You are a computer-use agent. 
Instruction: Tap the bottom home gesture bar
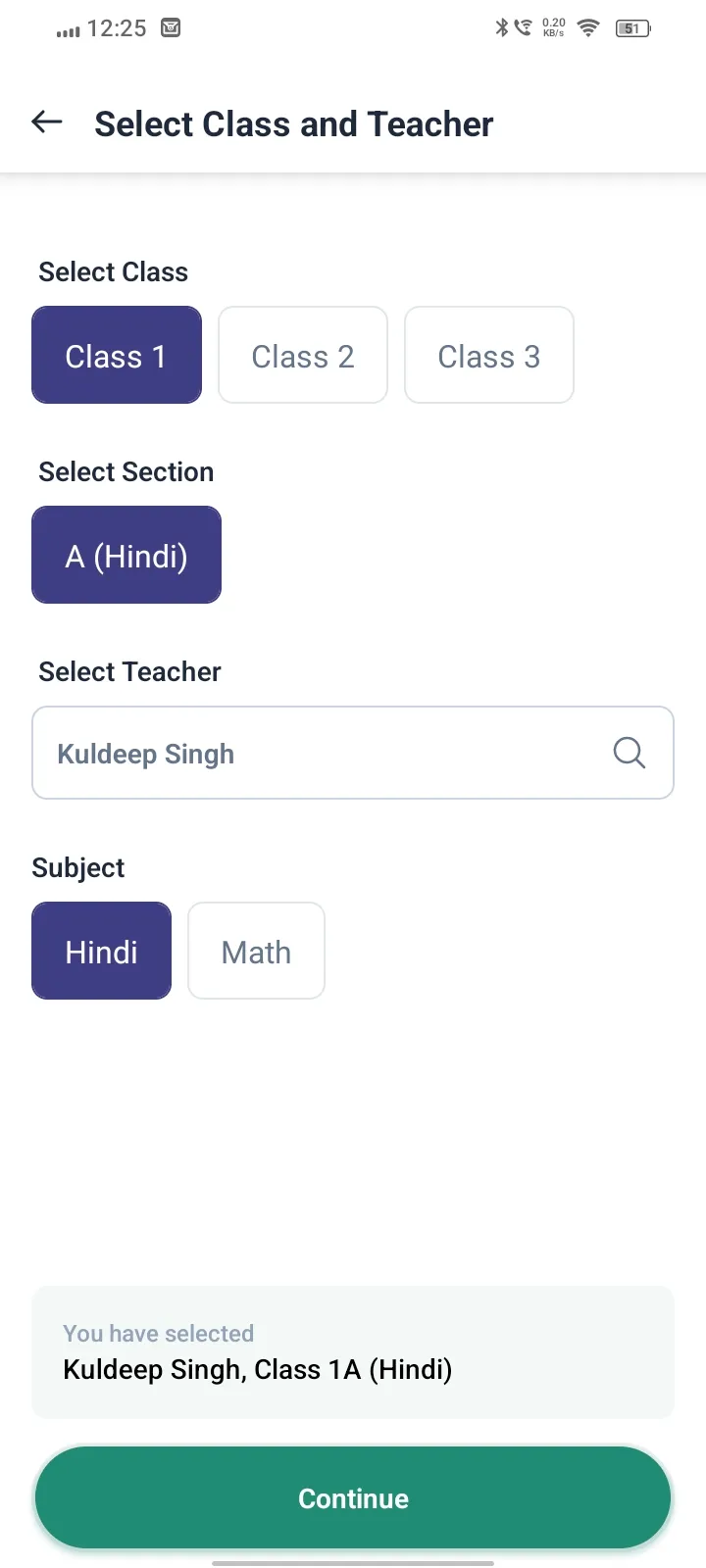pos(353,1563)
